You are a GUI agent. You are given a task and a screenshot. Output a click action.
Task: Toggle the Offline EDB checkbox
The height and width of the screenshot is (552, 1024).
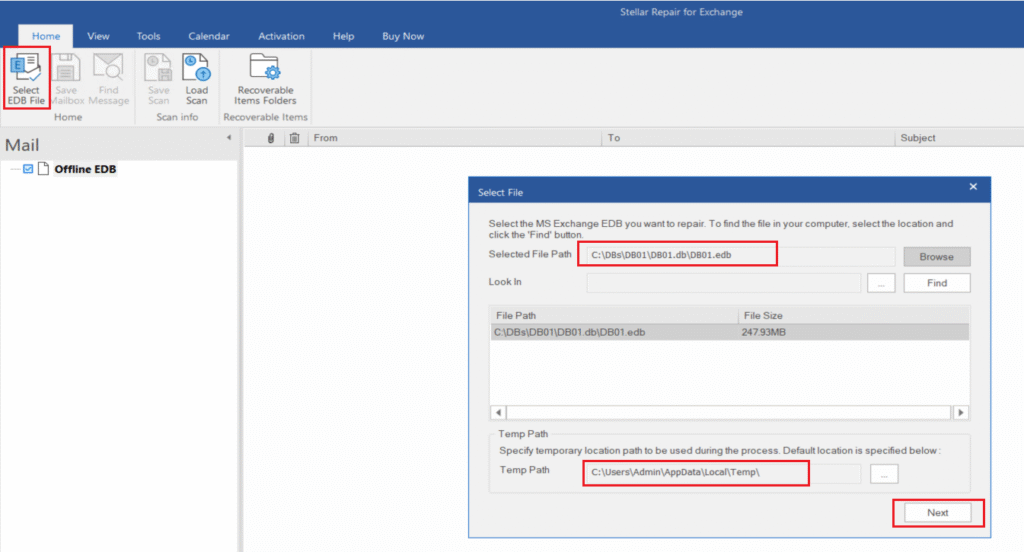click(28, 169)
